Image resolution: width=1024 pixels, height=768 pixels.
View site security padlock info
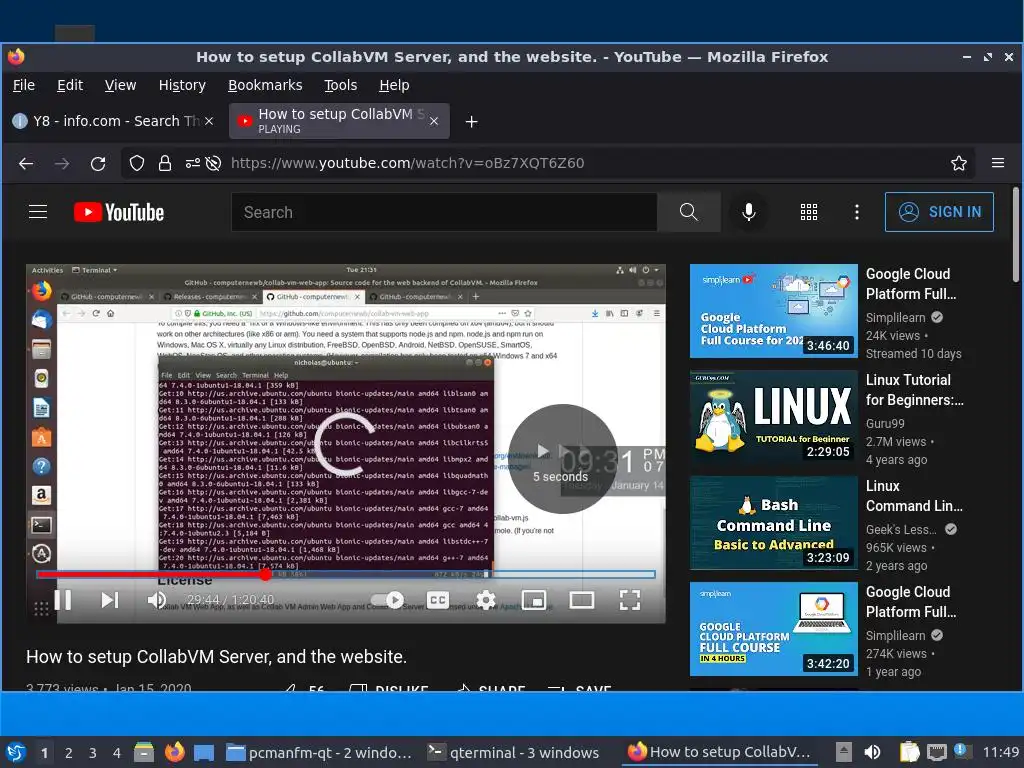click(165, 163)
